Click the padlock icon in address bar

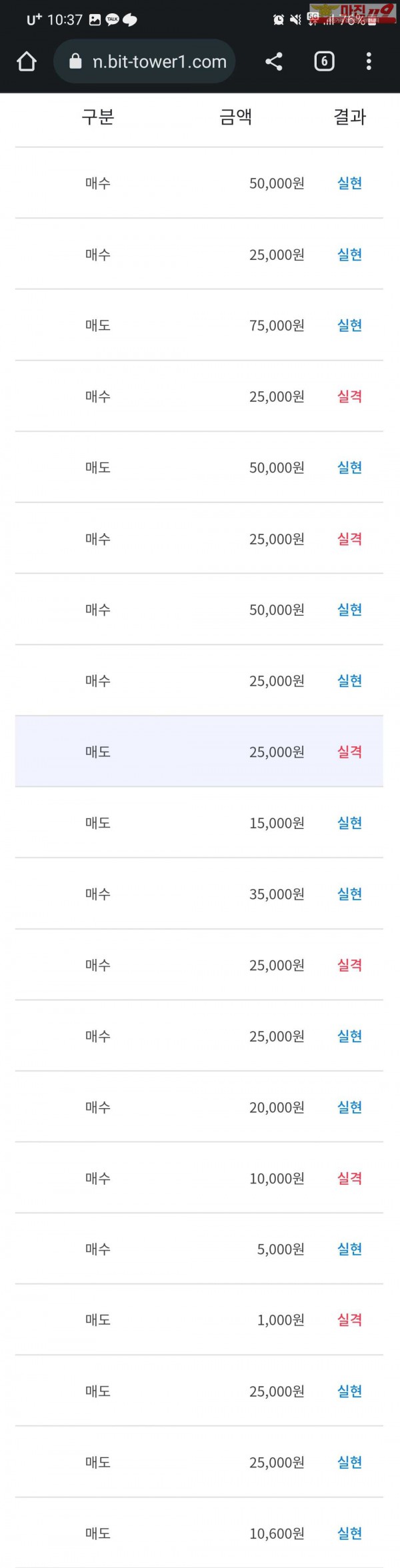pos(76,62)
